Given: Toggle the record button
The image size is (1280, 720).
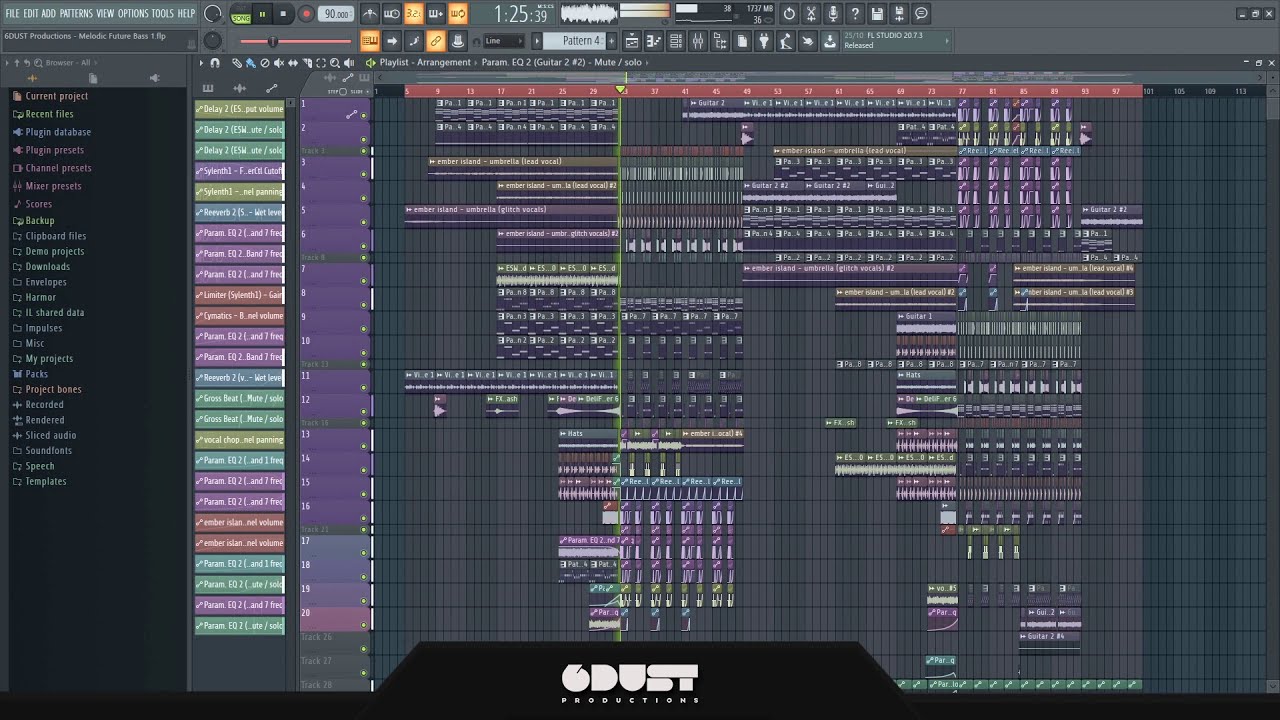Looking at the screenshot, I should pyautogui.click(x=307, y=14).
